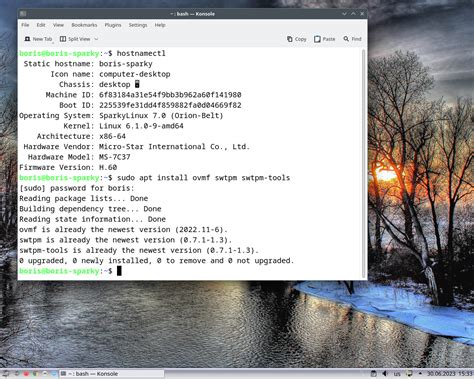Expand the Split View dropdown arrow
The image size is (474, 379).
coord(96,39)
